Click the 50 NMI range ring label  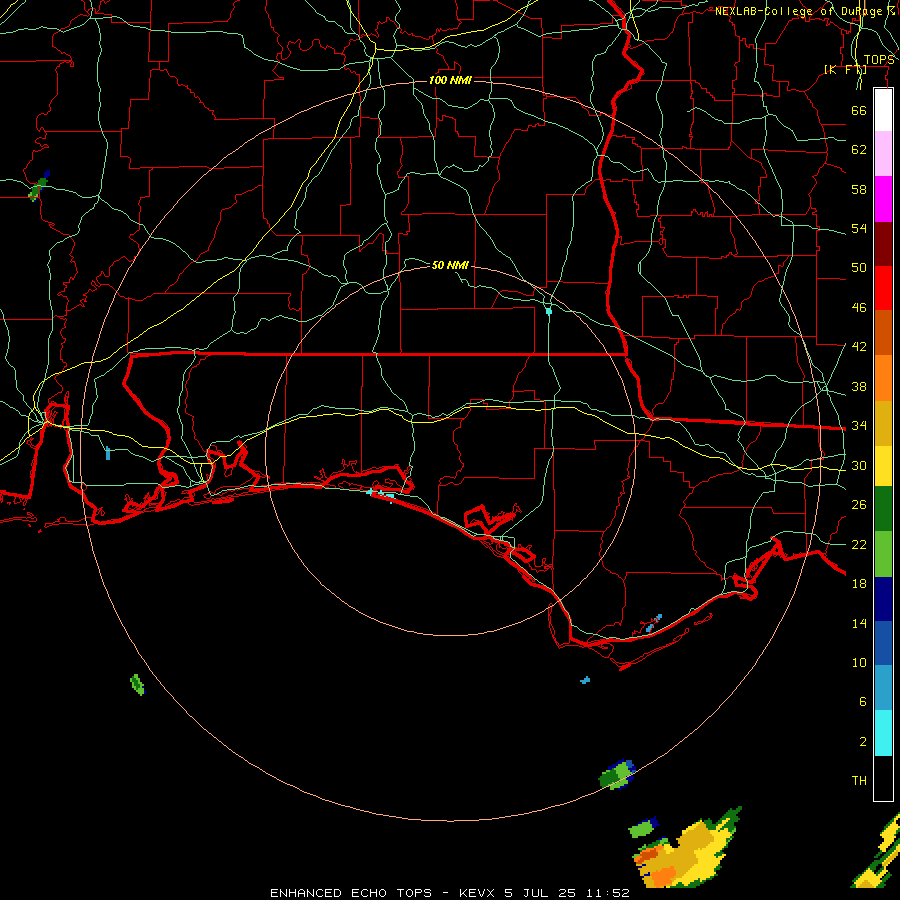pyautogui.click(x=450, y=265)
